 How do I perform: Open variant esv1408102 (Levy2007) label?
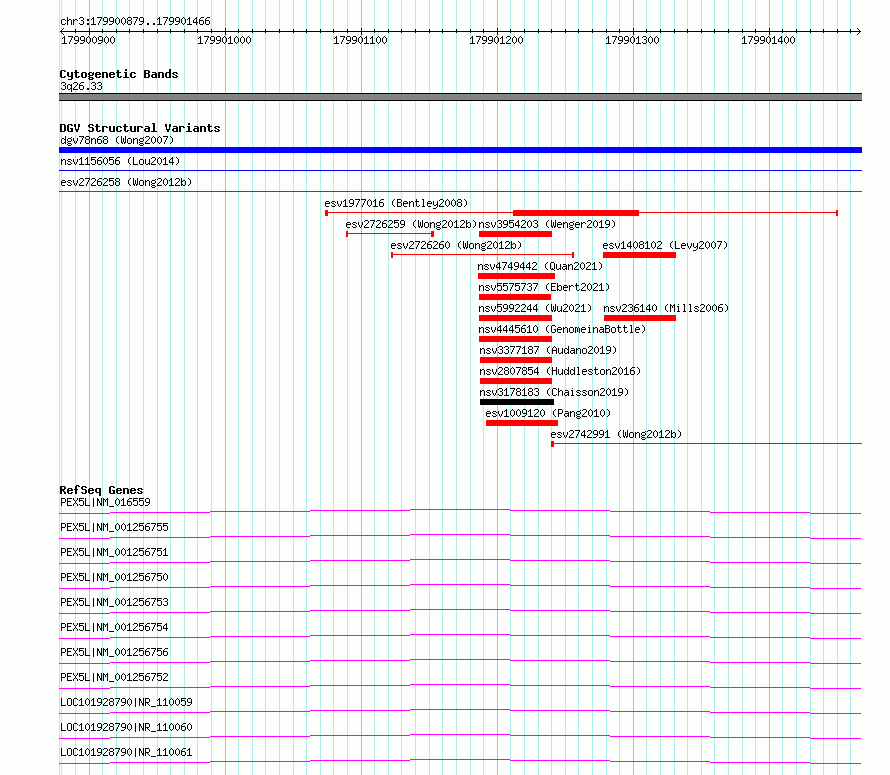(665, 245)
